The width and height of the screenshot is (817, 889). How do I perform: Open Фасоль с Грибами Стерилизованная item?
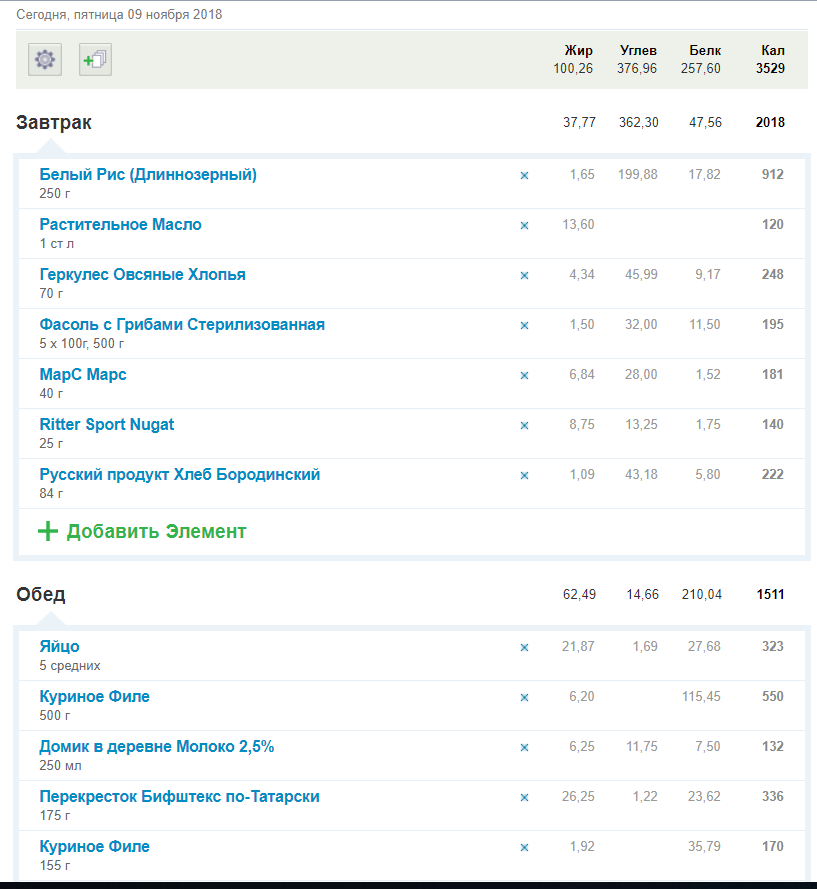[182, 325]
